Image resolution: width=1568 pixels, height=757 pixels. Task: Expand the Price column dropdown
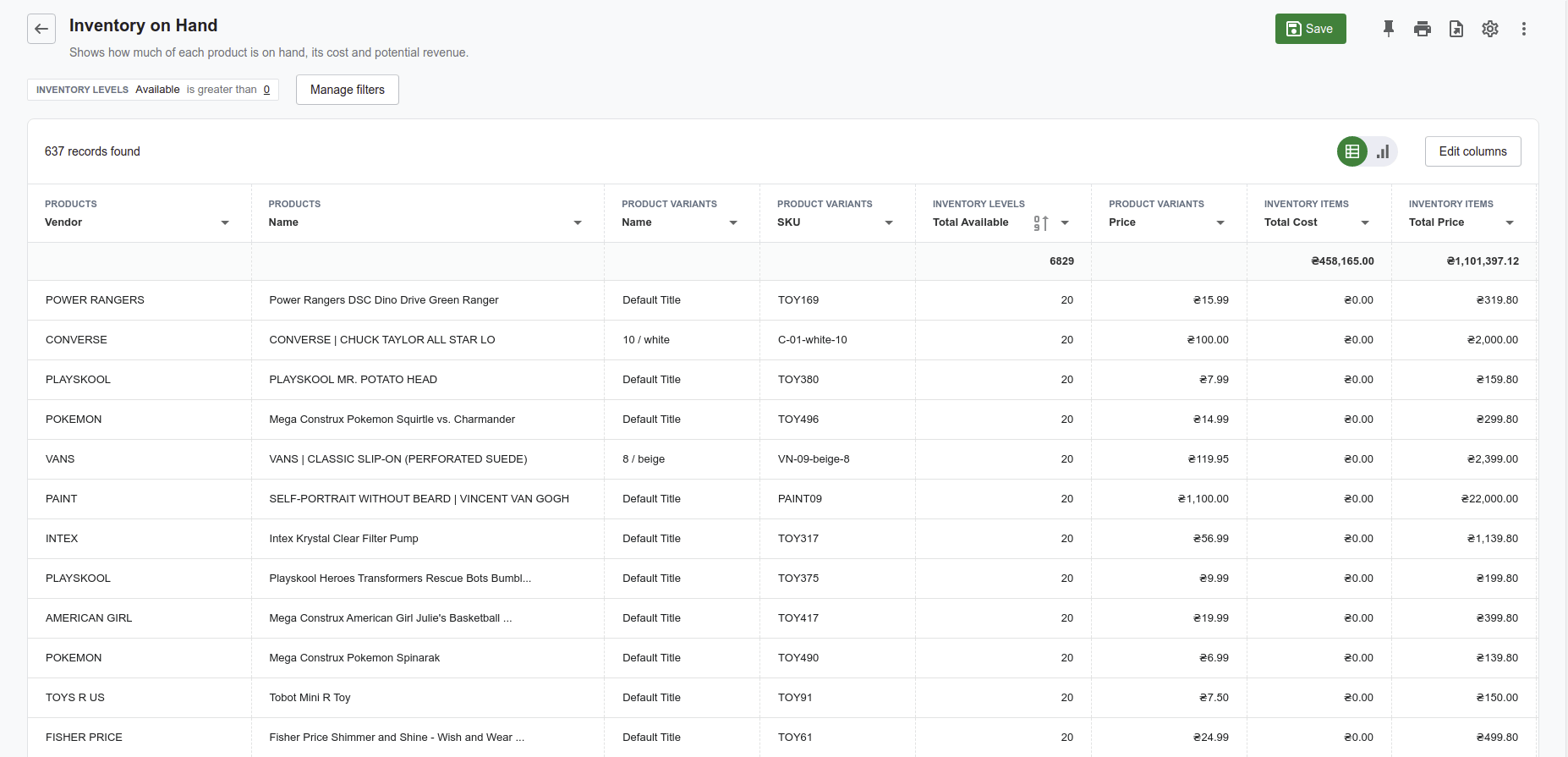tap(1220, 222)
